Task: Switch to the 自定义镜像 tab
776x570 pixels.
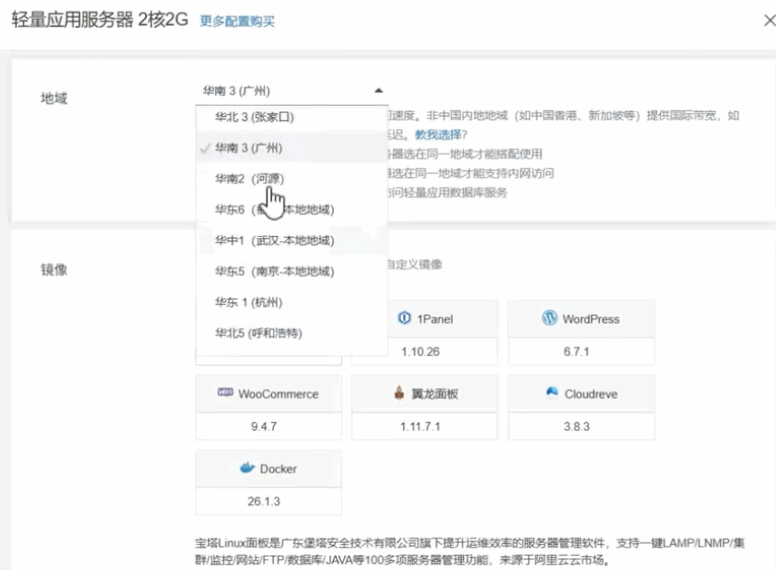Action: tap(413, 265)
